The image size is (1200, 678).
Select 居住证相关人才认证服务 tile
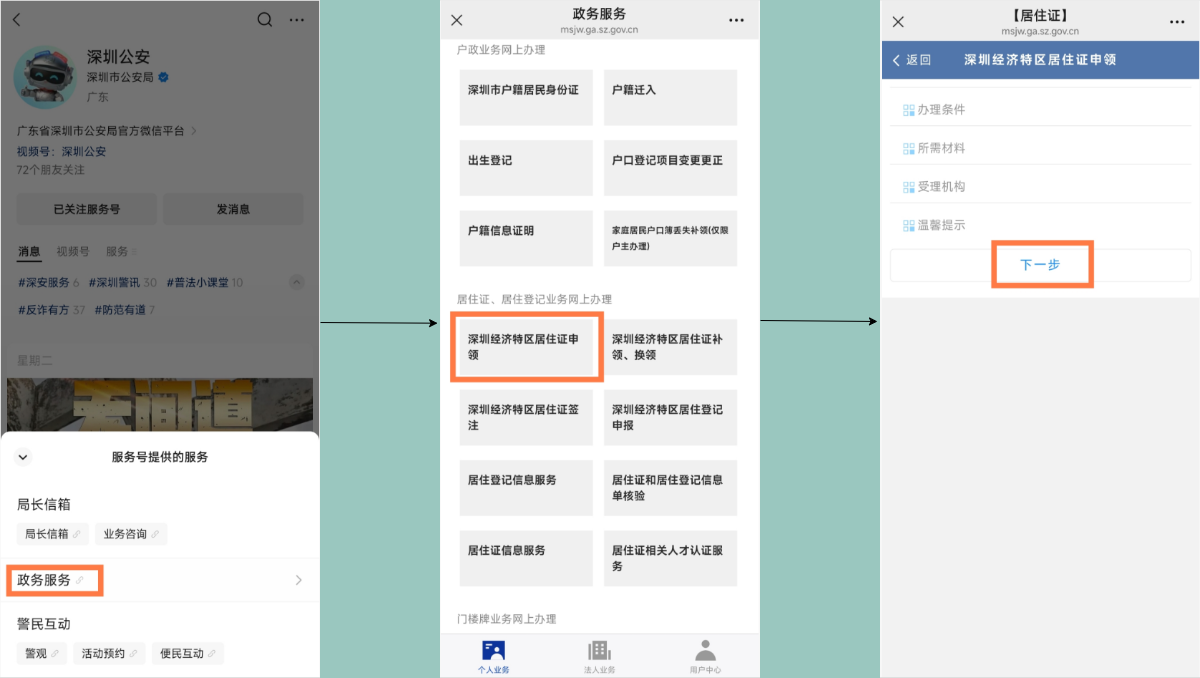point(670,558)
